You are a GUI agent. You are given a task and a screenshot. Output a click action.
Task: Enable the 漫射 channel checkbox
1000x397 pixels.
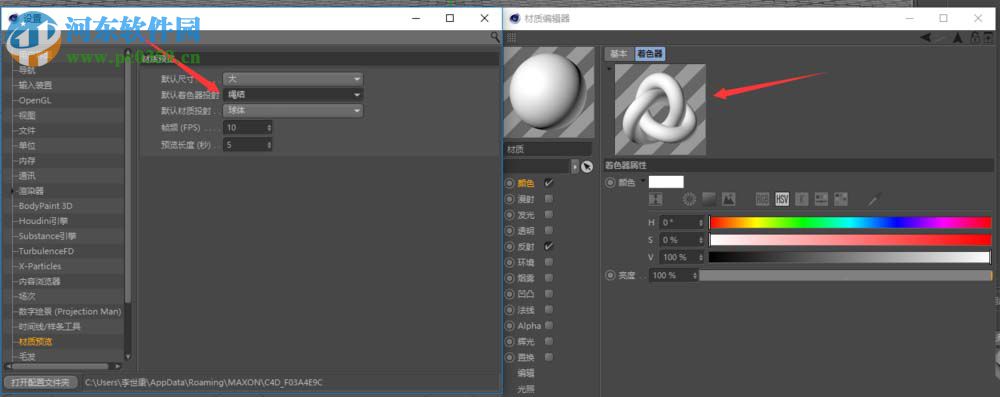click(x=548, y=198)
